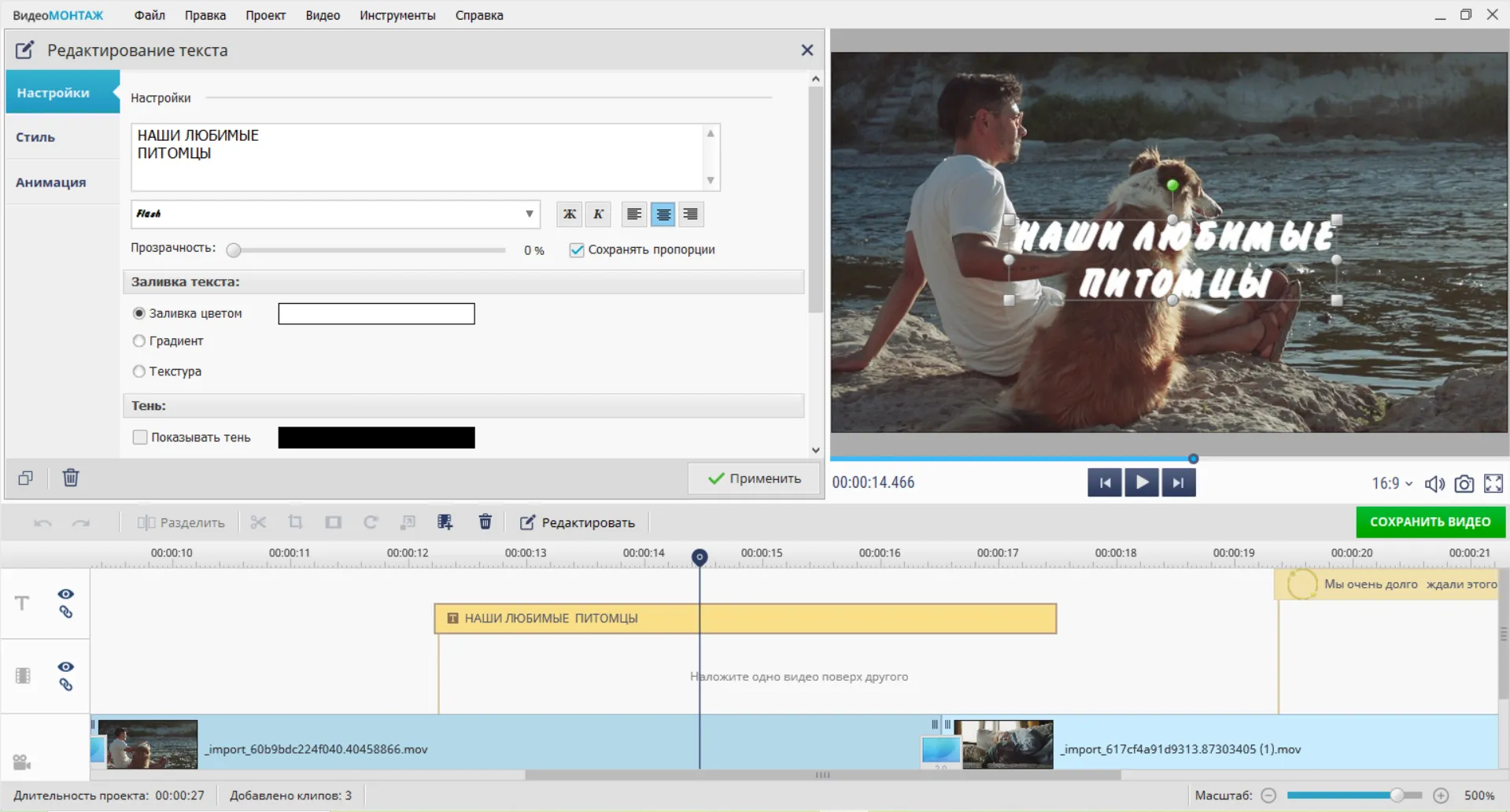Screen dimensions: 1510x812
Task: Click the redo arrow in timeline toolbar
Action: coord(80,522)
